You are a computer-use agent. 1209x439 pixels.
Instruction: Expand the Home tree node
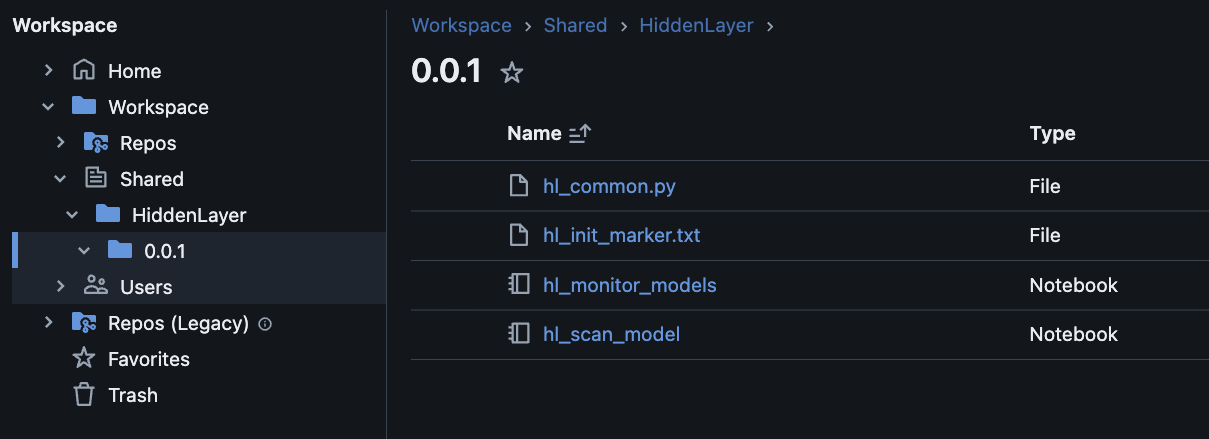tap(48, 71)
